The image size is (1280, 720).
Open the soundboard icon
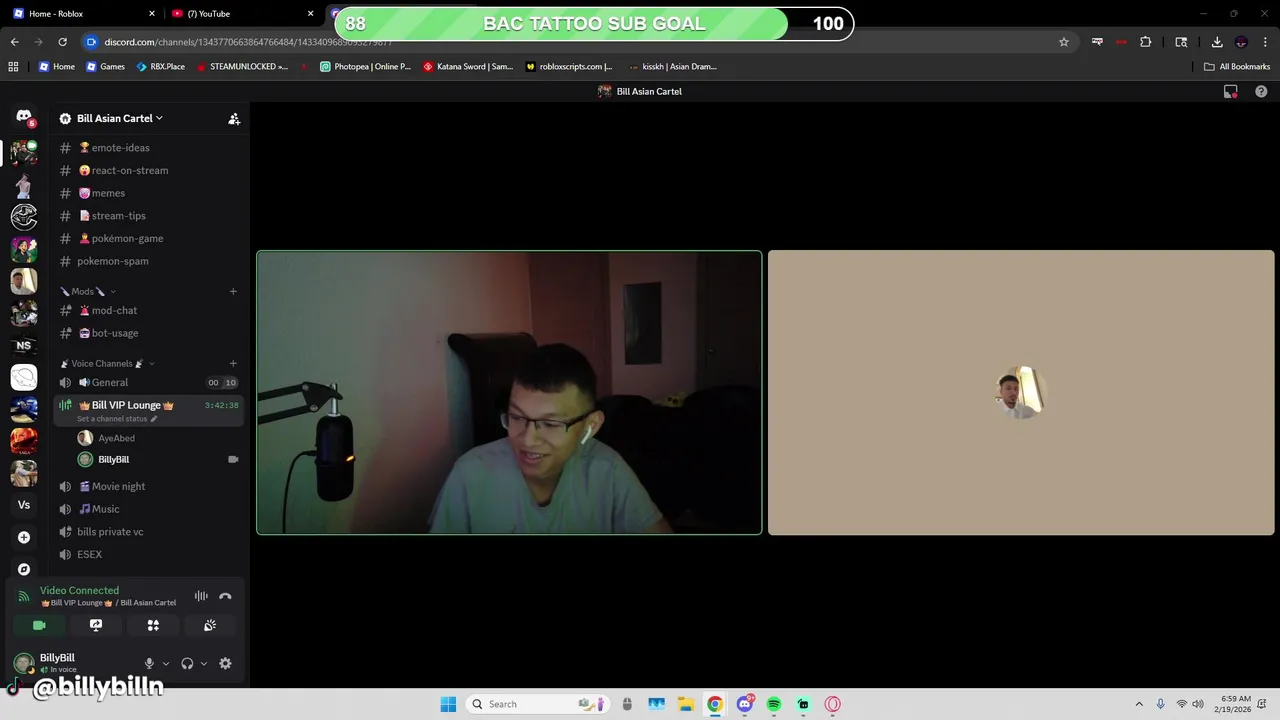pos(210,625)
